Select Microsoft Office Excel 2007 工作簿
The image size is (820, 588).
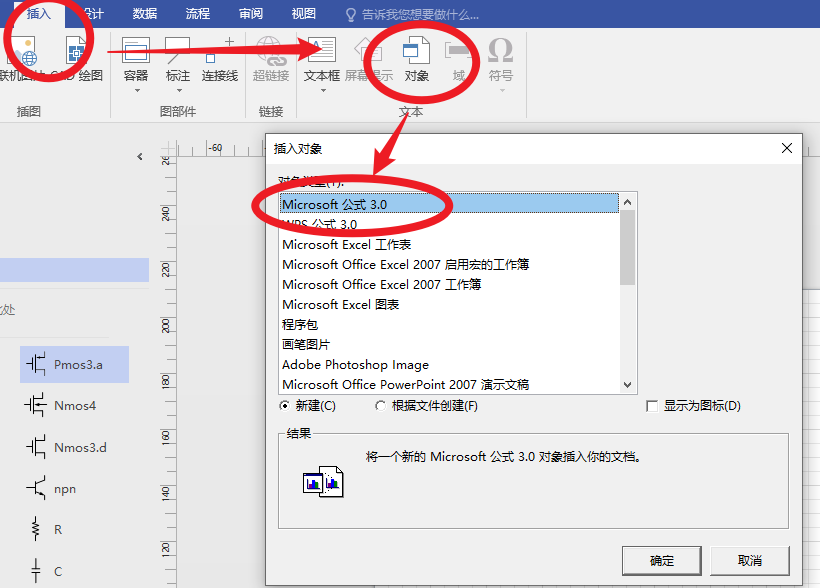449,284
